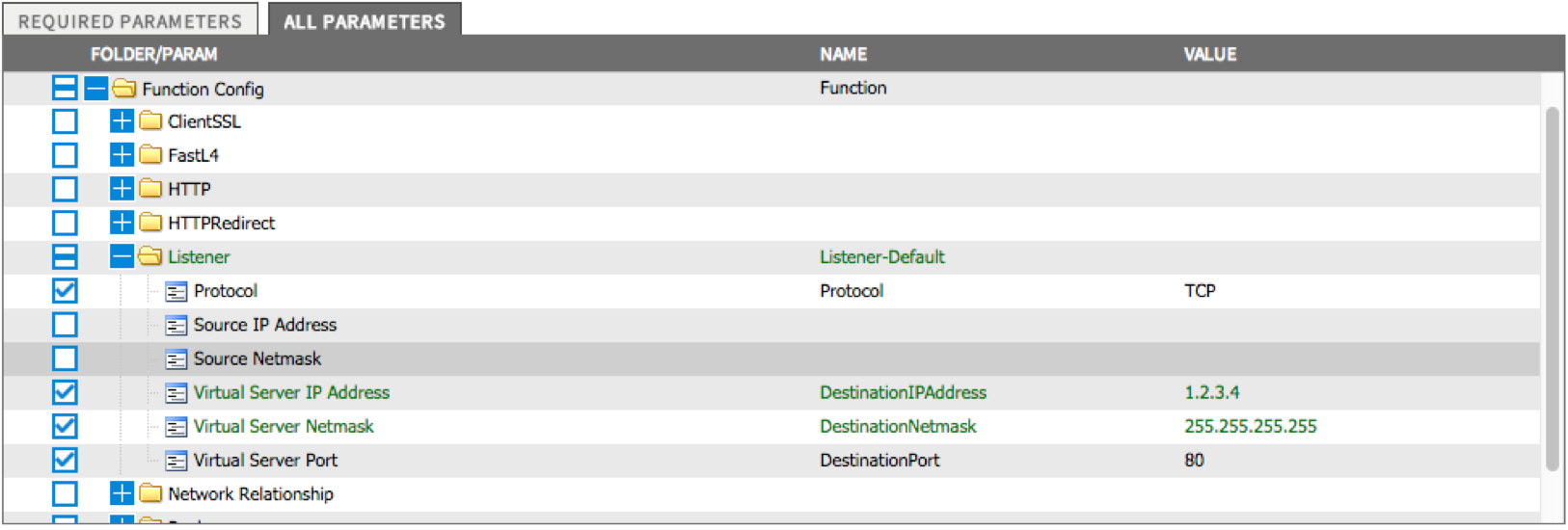Expand the Network Relationship folder
Viewport: 1568px width, 530px height.
pos(122,494)
